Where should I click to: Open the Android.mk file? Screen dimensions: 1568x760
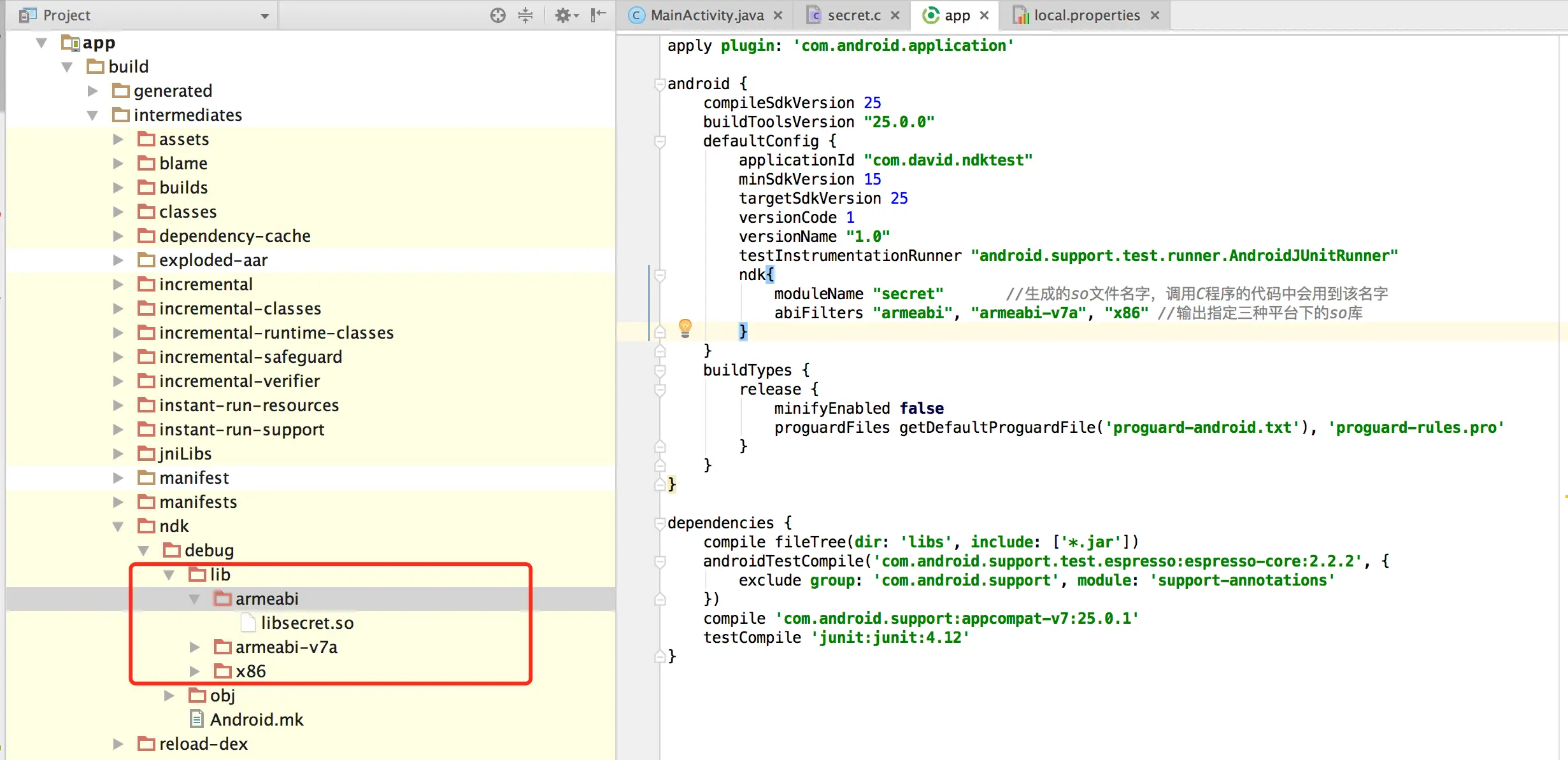pos(256,720)
